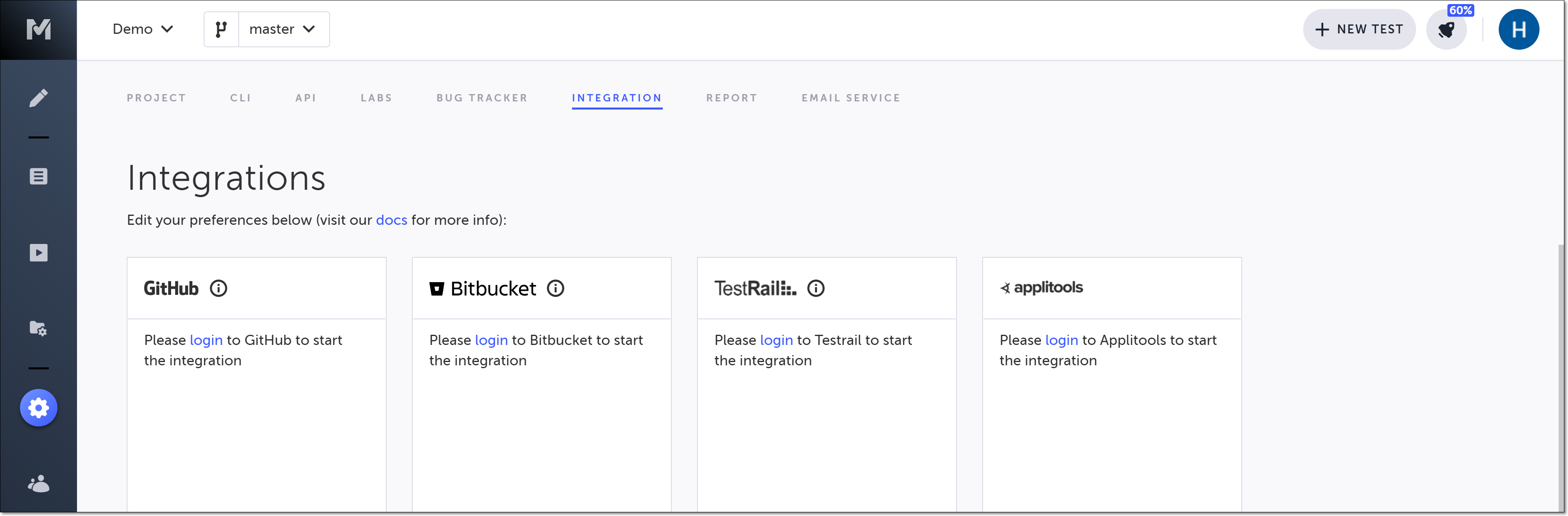
Task: Open the list document sidebar icon
Action: 38,176
